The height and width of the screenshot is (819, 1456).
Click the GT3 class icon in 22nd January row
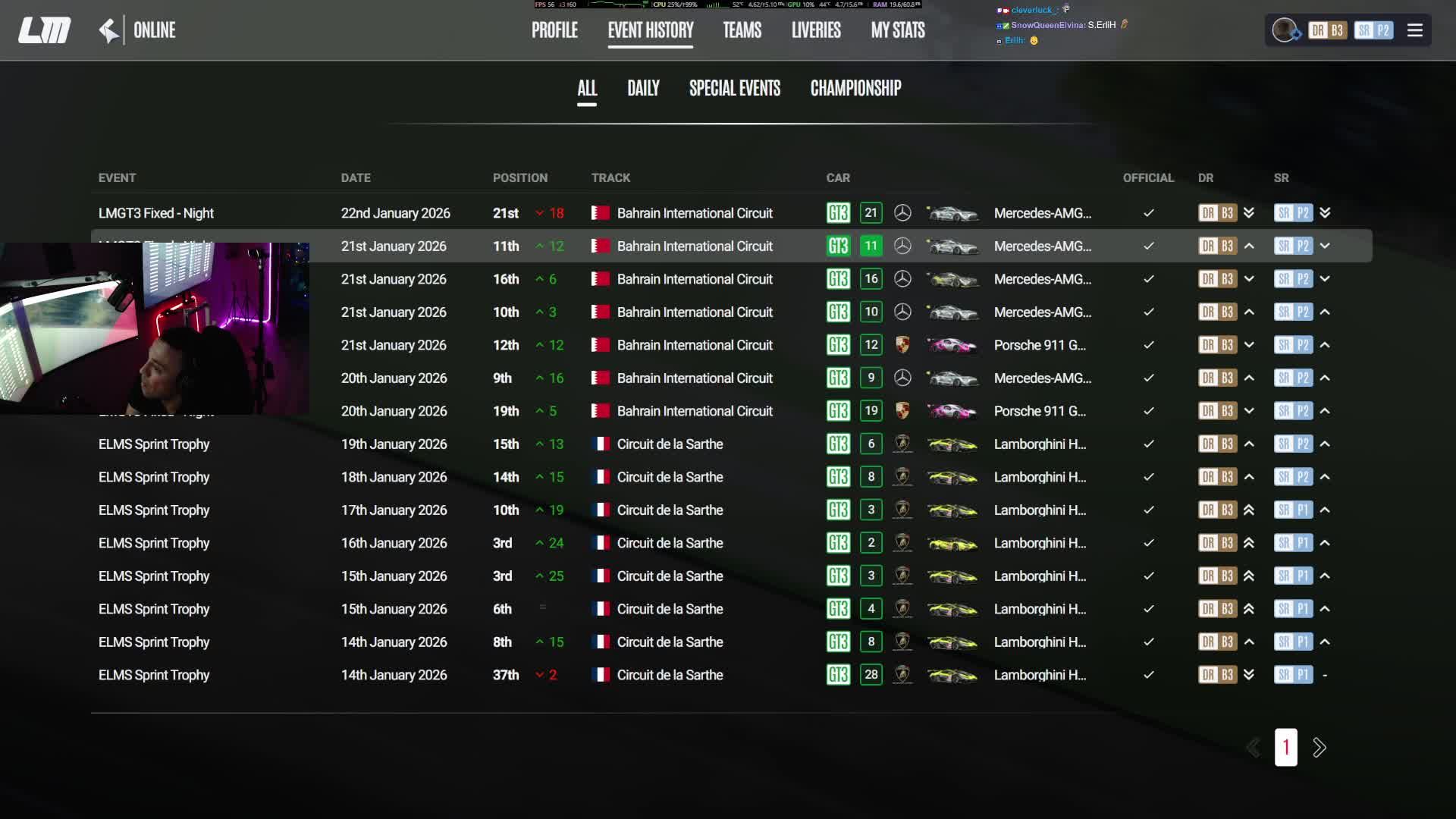point(838,213)
